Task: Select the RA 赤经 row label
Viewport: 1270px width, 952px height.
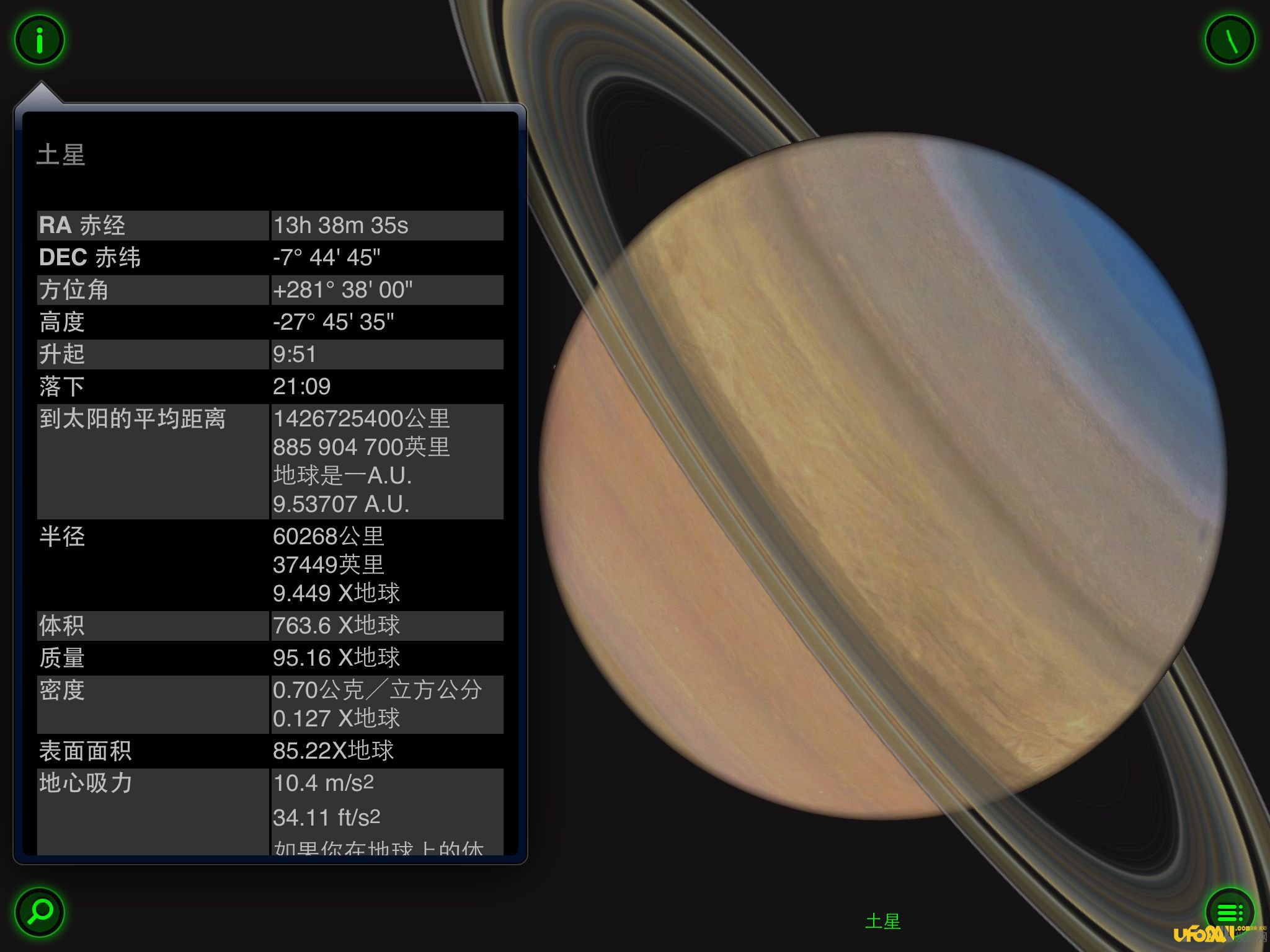Action: (82, 225)
